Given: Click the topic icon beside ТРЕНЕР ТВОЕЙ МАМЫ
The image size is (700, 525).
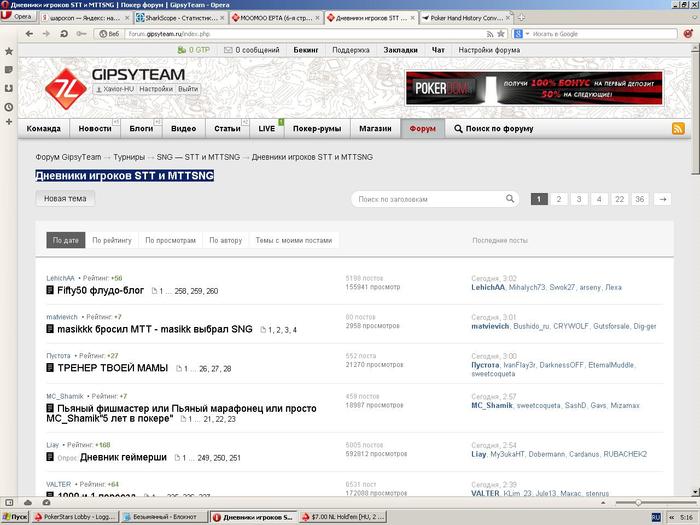Looking at the screenshot, I should coord(50,368).
